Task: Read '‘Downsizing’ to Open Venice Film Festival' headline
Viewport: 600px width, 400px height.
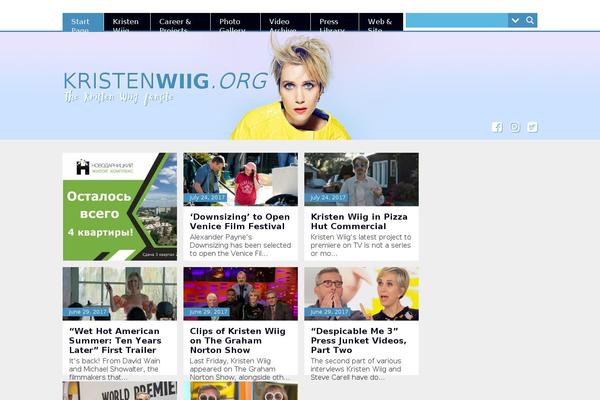Action: 240,222
